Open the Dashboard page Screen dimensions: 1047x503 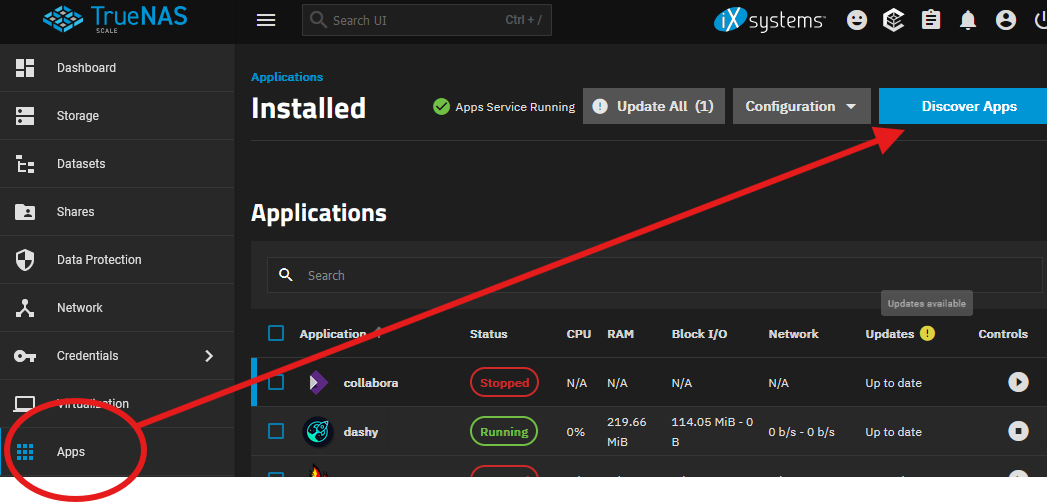(x=117, y=67)
